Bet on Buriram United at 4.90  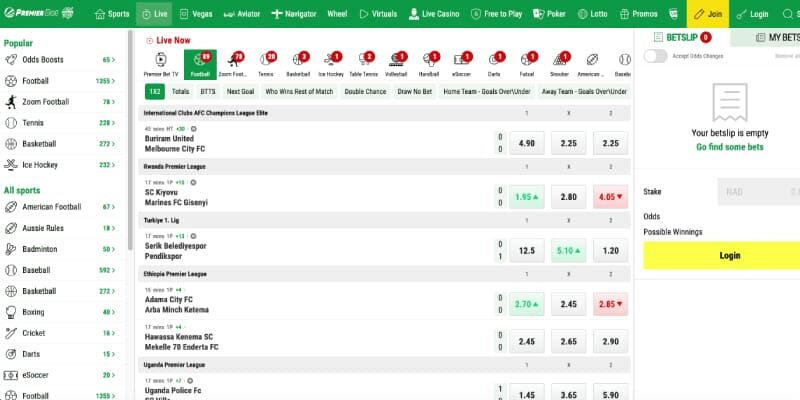click(527, 143)
